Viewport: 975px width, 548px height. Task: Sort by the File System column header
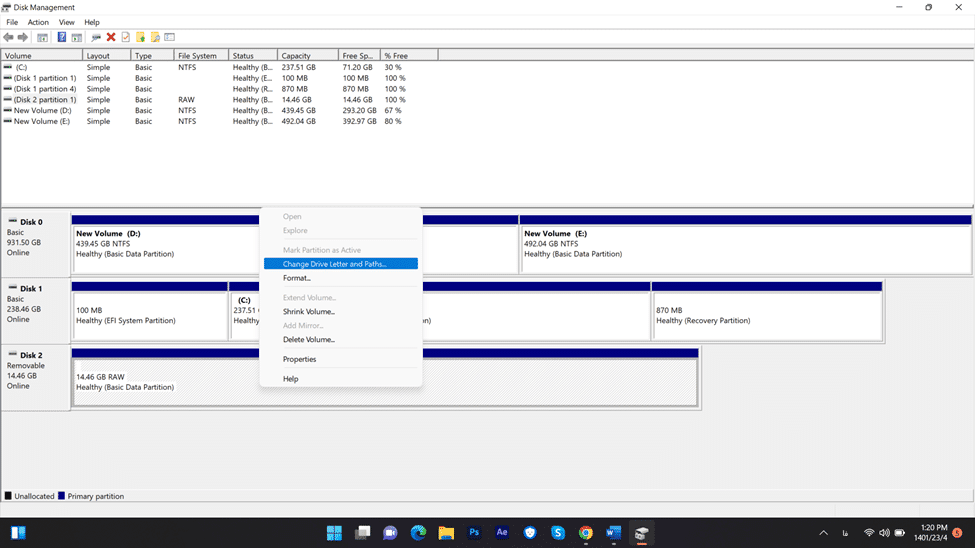[x=201, y=55]
